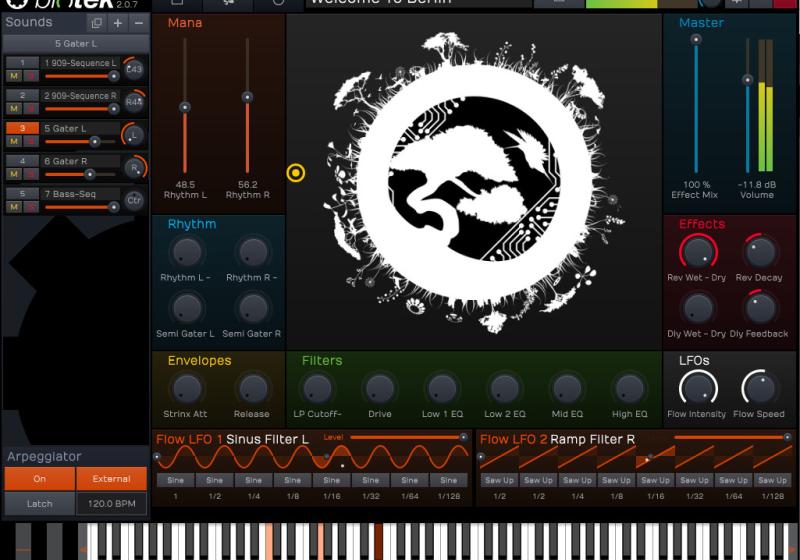The image size is (800, 560).
Task: Click the 120.0 BPM tempo field
Action: coord(111,503)
